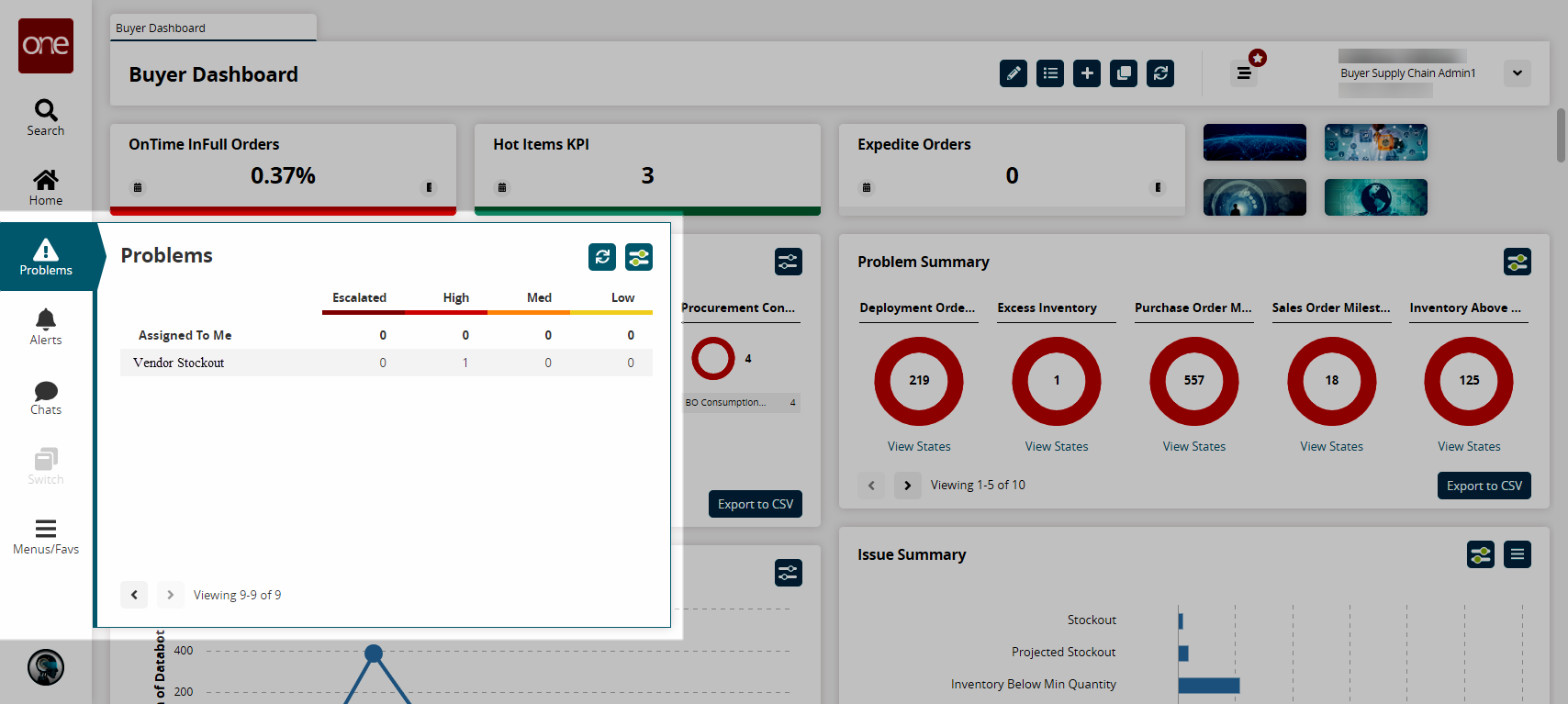
Task: Click the Switch sidebar icon
Action: coord(46,466)
